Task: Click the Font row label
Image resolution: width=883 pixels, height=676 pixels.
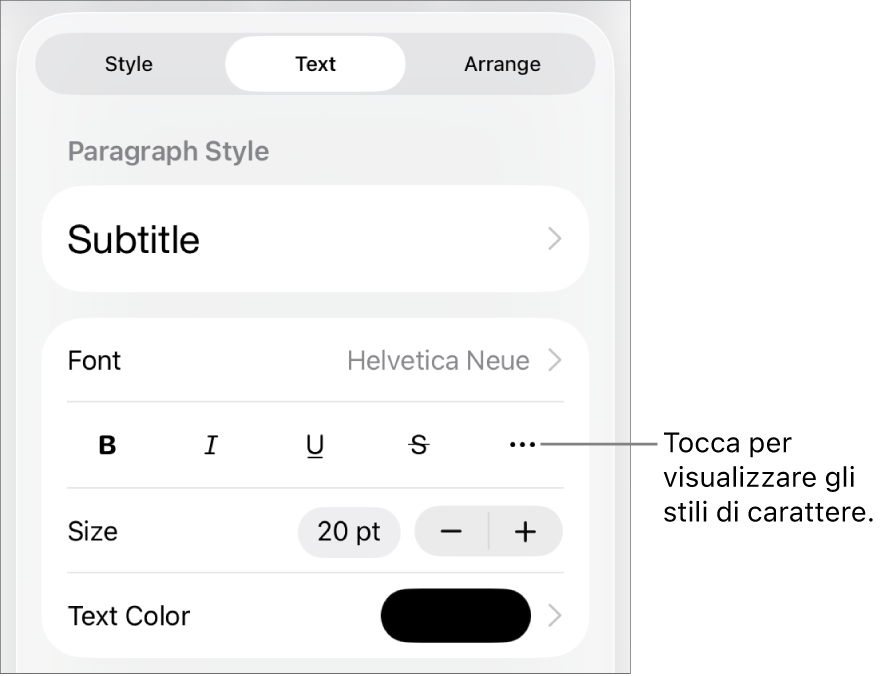Action: [94, 360]
